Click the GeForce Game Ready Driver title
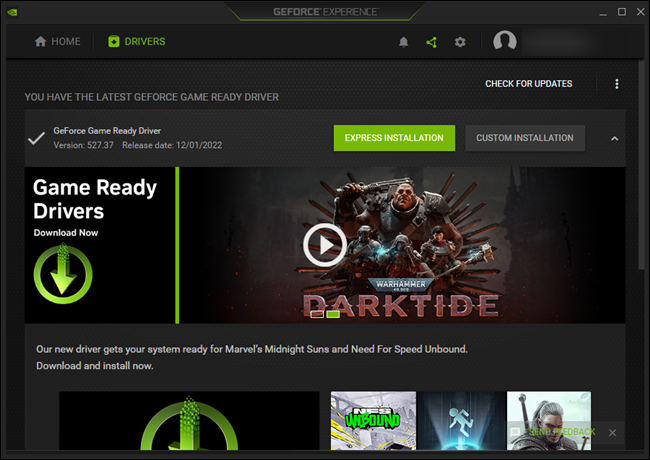The height and width of the screenshot is (460, 650). coord(107,131)
